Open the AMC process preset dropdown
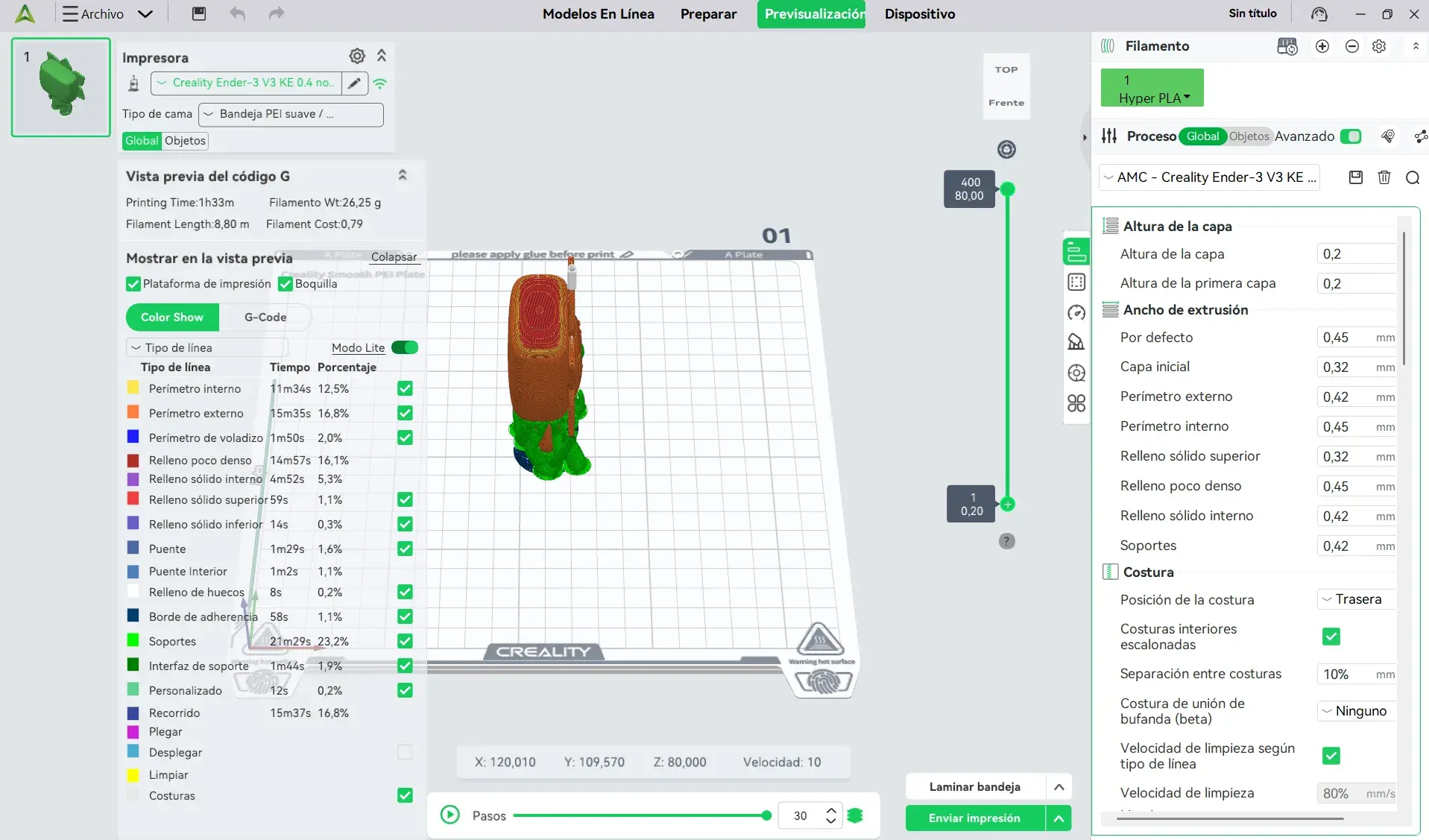Screen dimensions: 1429x840 pos(1210,177)
